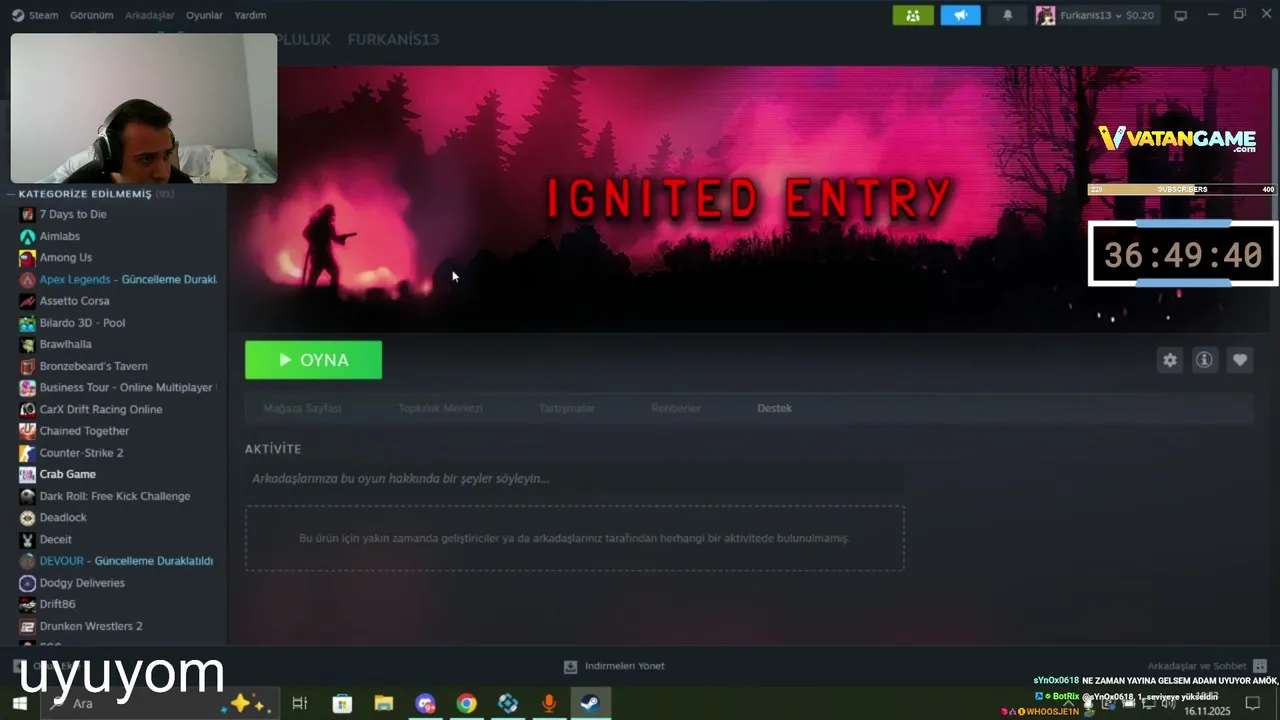Open the notifications bell
The height and width of the screenshot is (720, 1280).
pos(1008,15)
